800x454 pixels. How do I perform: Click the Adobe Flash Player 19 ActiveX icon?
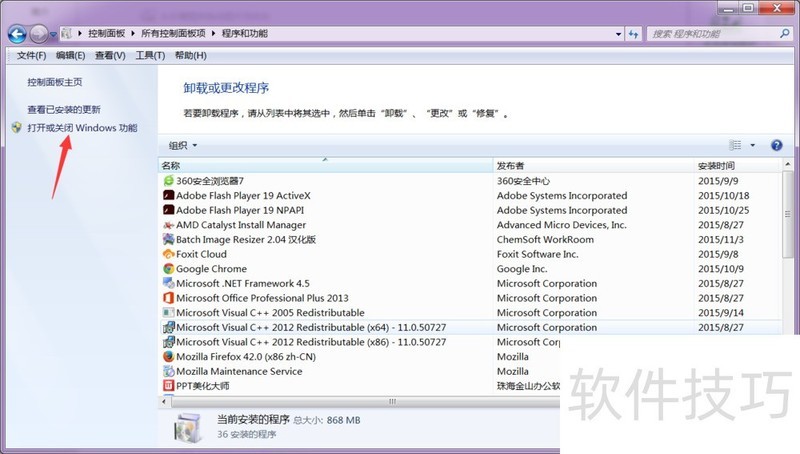pos(168,195)
